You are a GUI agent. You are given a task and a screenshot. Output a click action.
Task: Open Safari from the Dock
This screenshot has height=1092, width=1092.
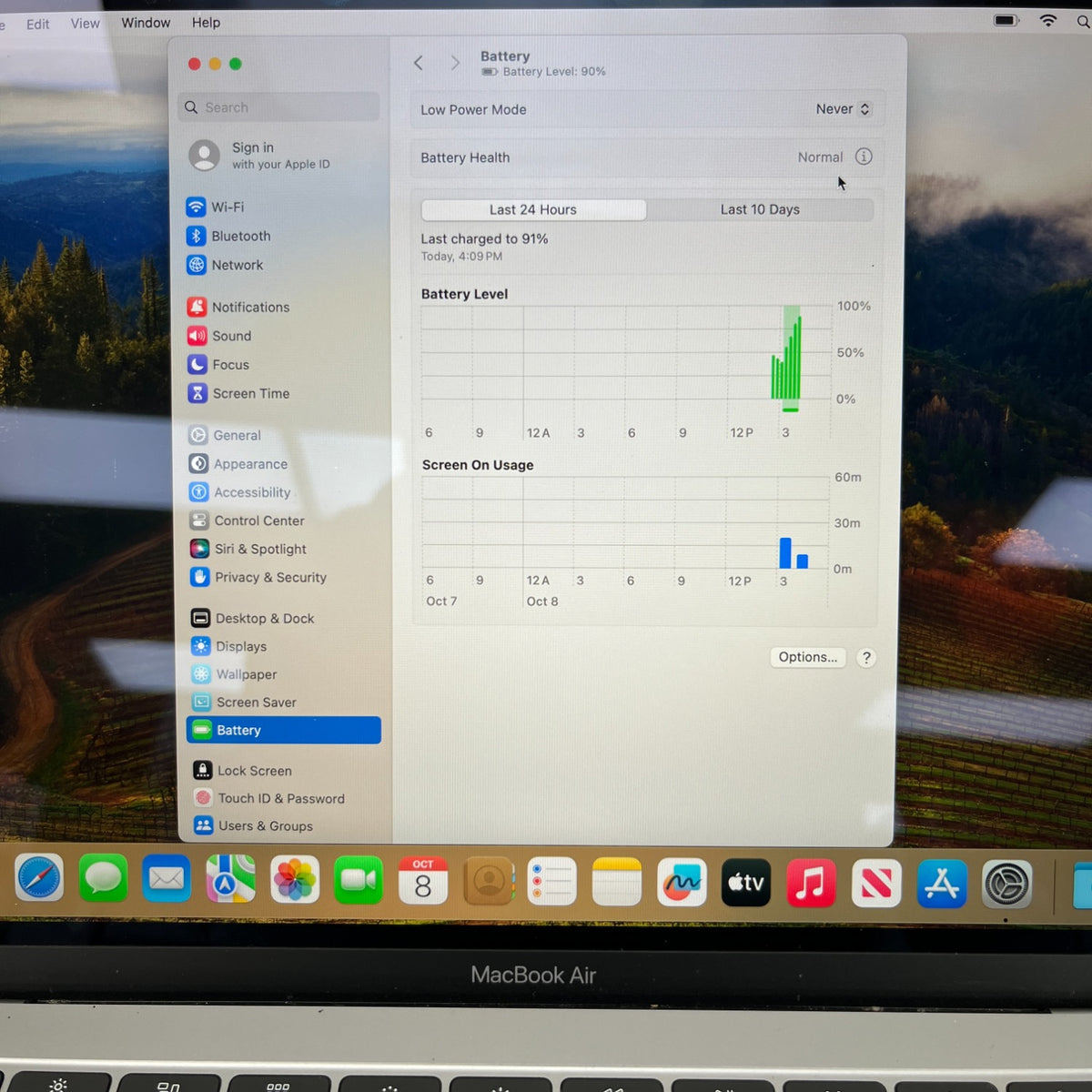click(x=39, y=879)
